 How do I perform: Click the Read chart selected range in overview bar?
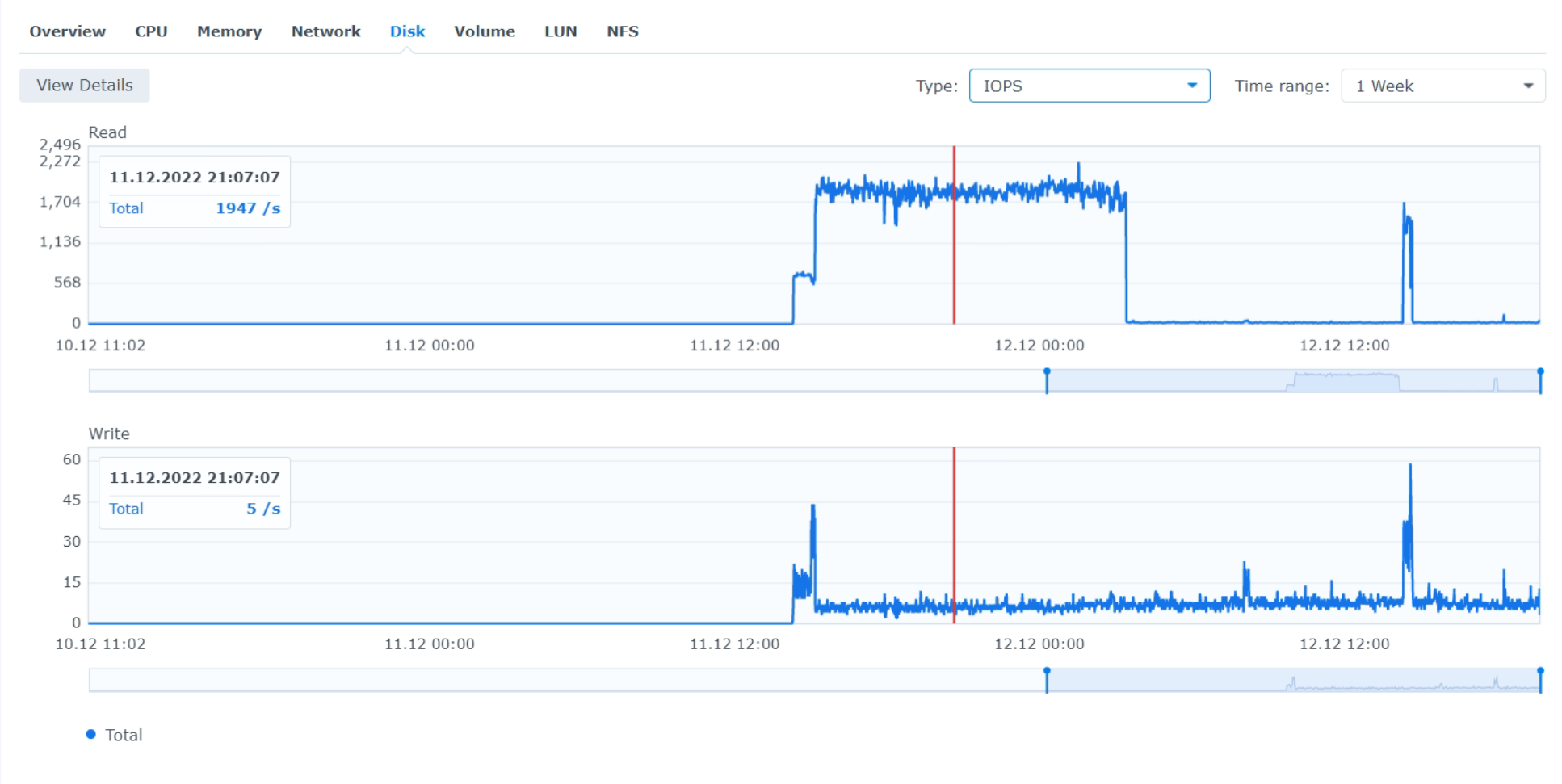point(1294,381)
